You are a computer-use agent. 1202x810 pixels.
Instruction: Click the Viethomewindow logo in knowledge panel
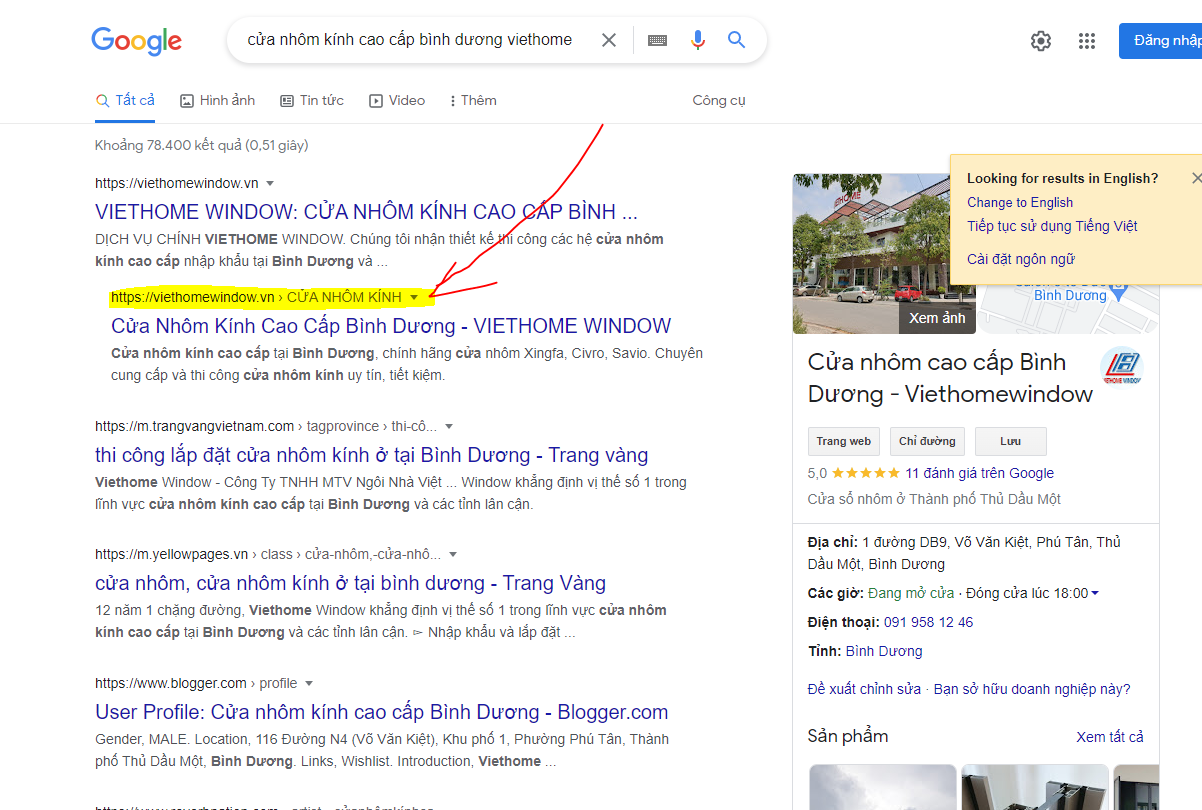[x=1122, y=367]
